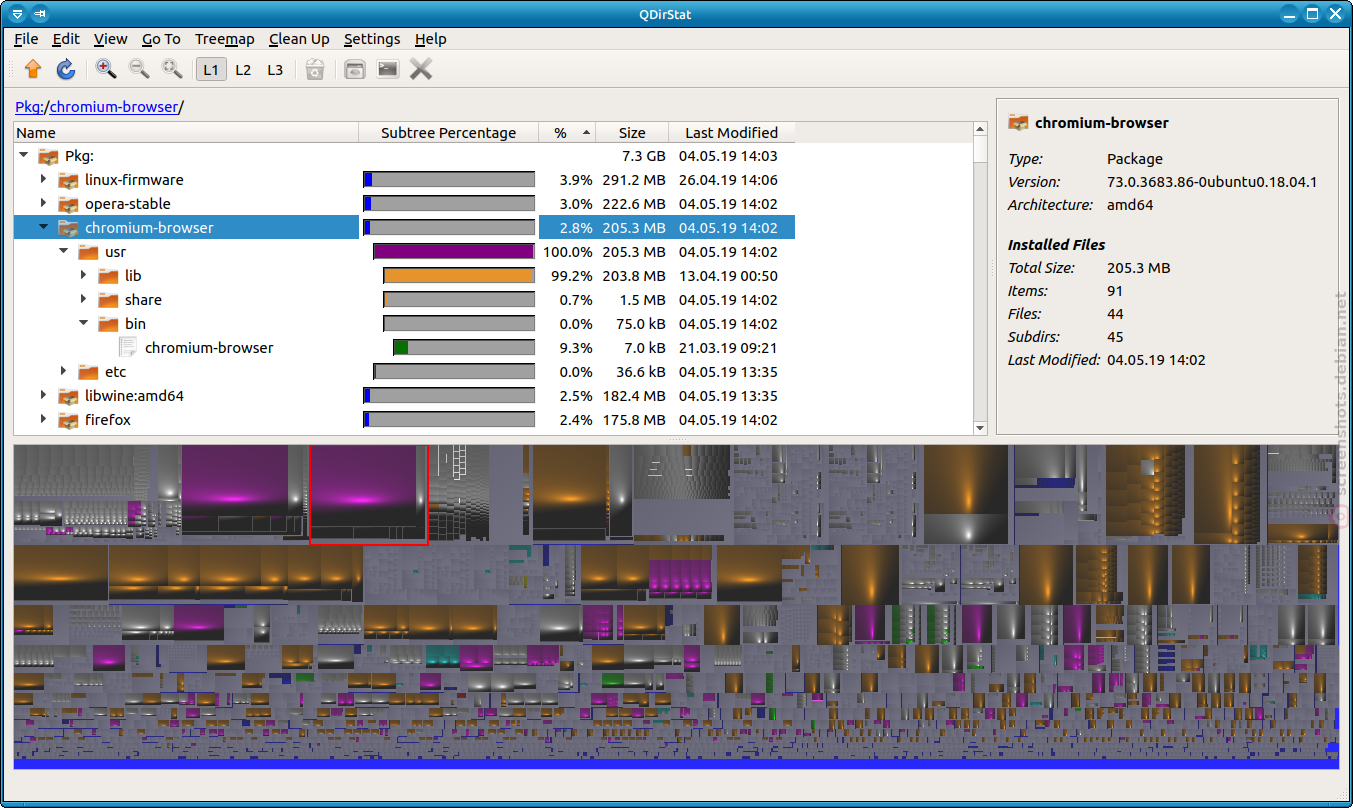Viewport: 1353px width, 808px height.
Task: Click the Pkg: root package icon
Action: 48,156
